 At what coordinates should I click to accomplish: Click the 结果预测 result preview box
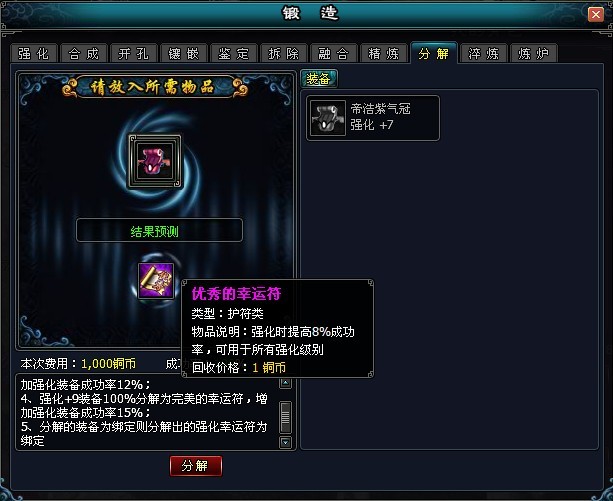(x=160, y=230)
